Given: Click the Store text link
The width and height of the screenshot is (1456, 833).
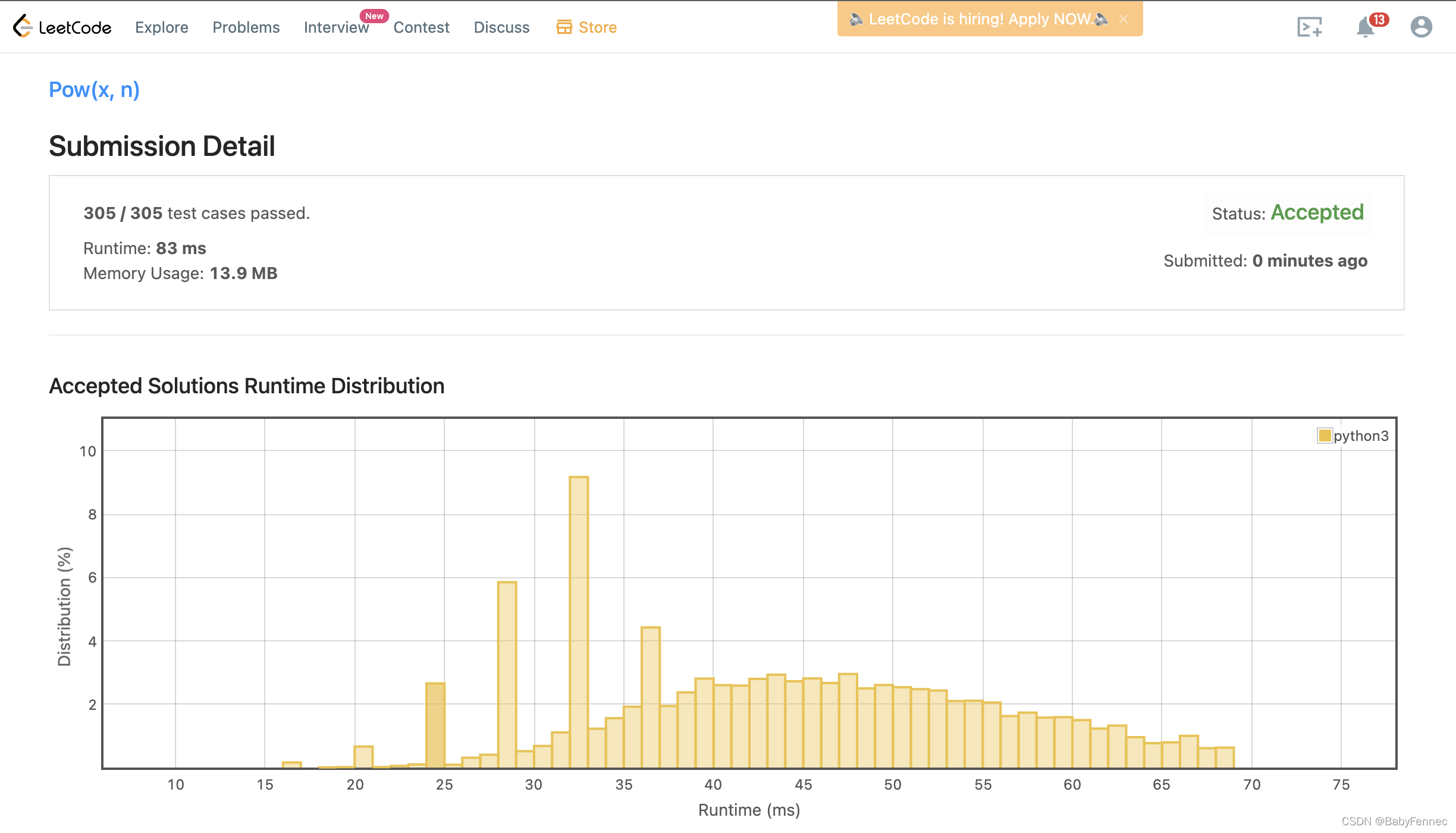Looking at the screenshot, I should (x=597, y=27).
